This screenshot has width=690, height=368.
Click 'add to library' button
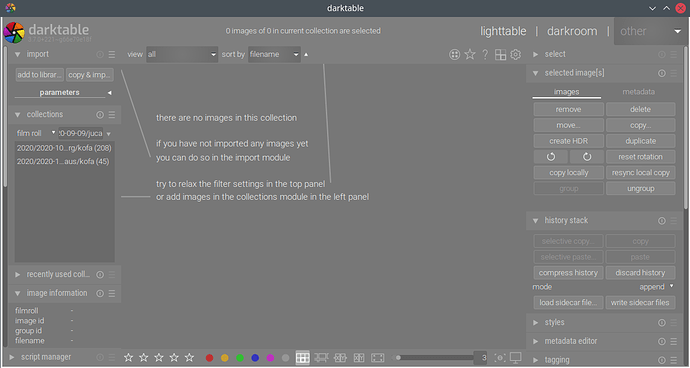click(40, 75)
